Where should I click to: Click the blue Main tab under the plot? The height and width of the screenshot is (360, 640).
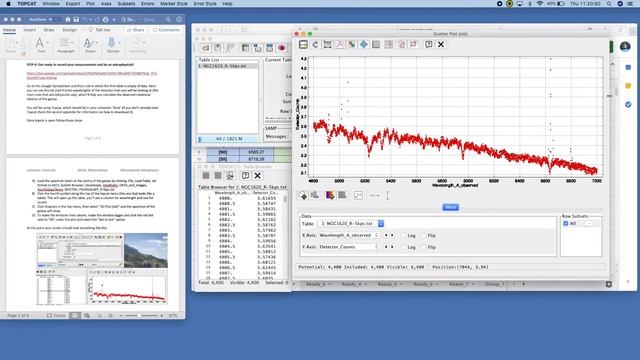click(451, 207)
